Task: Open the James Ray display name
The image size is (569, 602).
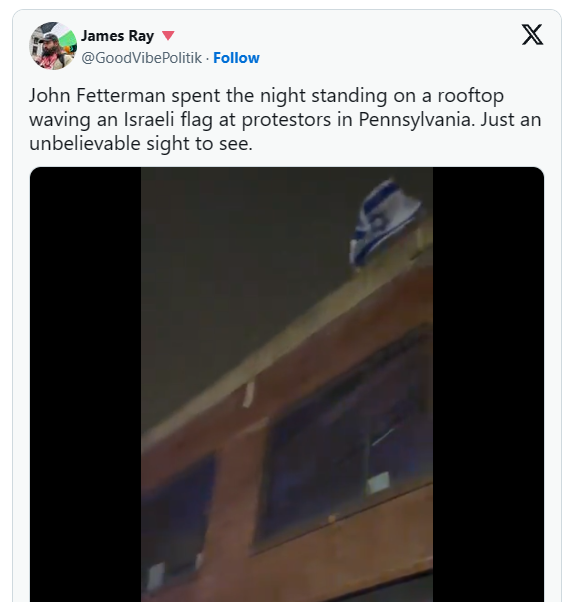Action: click(117, 36)
